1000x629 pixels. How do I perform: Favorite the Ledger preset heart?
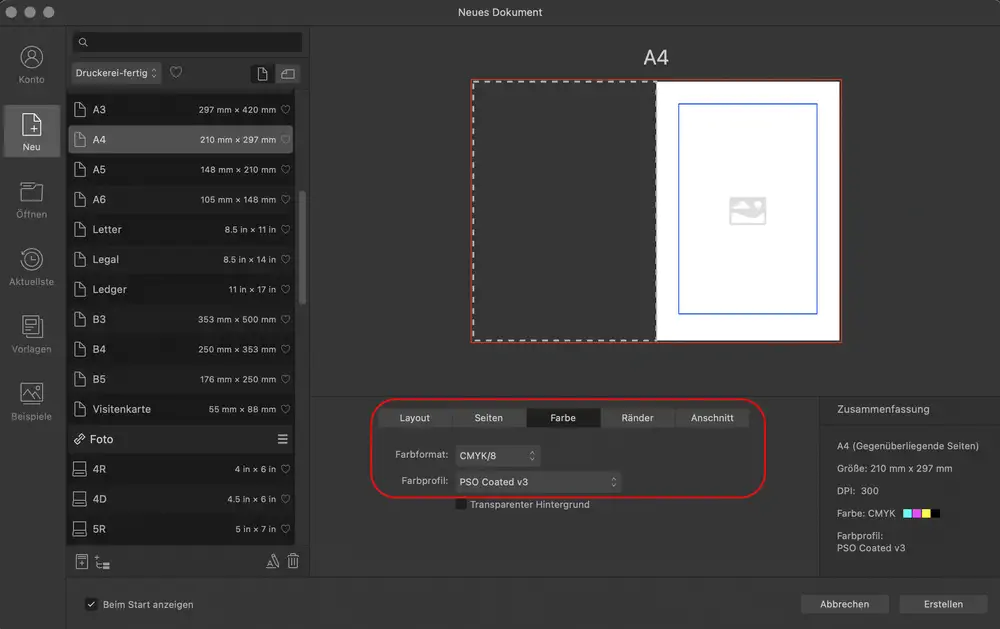pyautogui.click(x=286, y=289)
